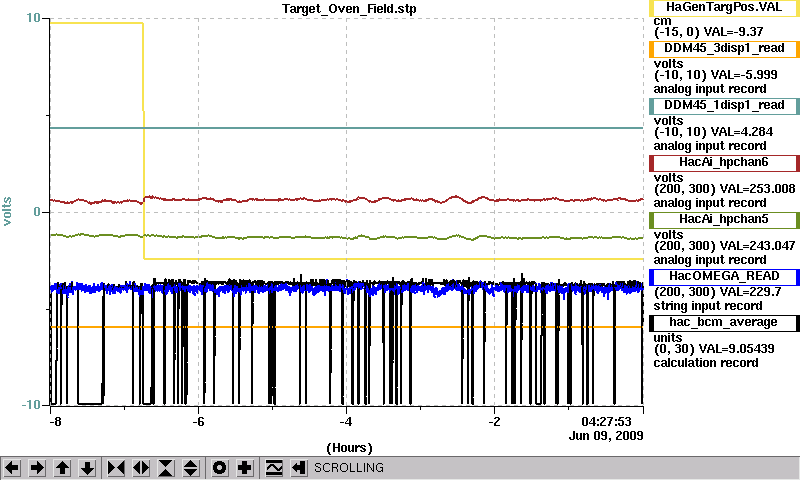Click the VAL=229.7 readout

tap(749, 292)
